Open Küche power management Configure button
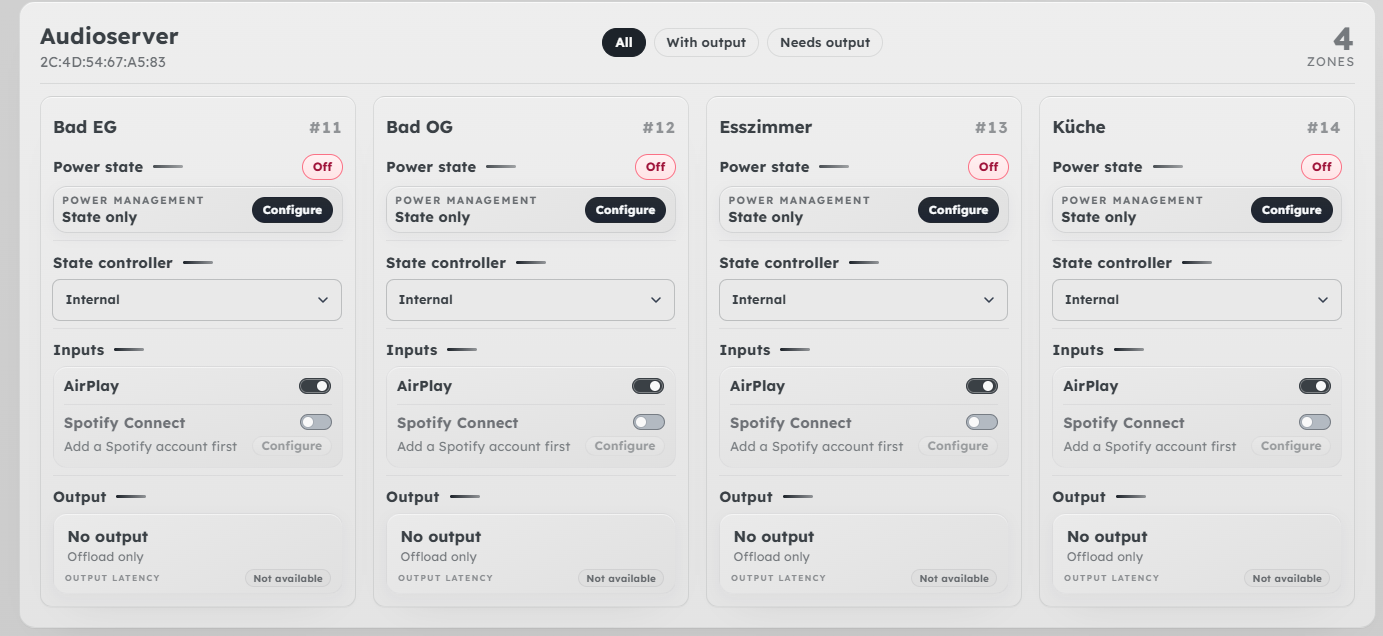 [x=1291, y=210]
